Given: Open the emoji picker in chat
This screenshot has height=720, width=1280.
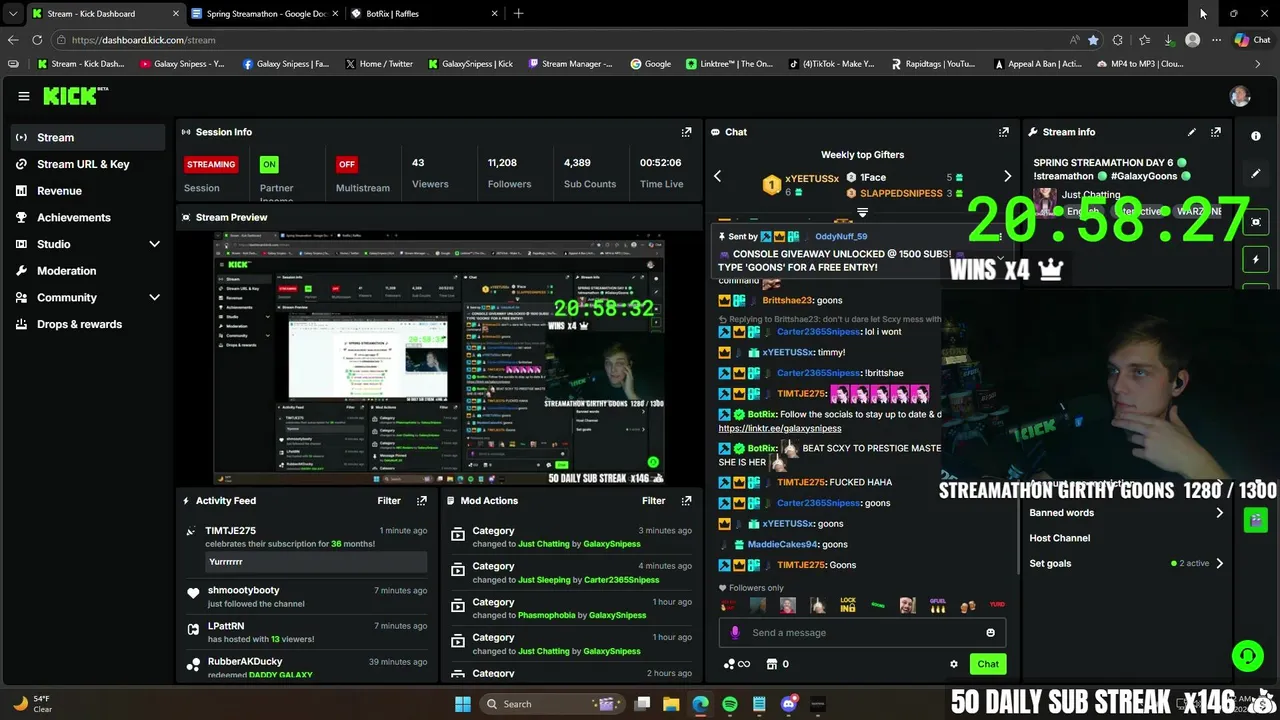Looking at the screenshot, I should point(990,632).
